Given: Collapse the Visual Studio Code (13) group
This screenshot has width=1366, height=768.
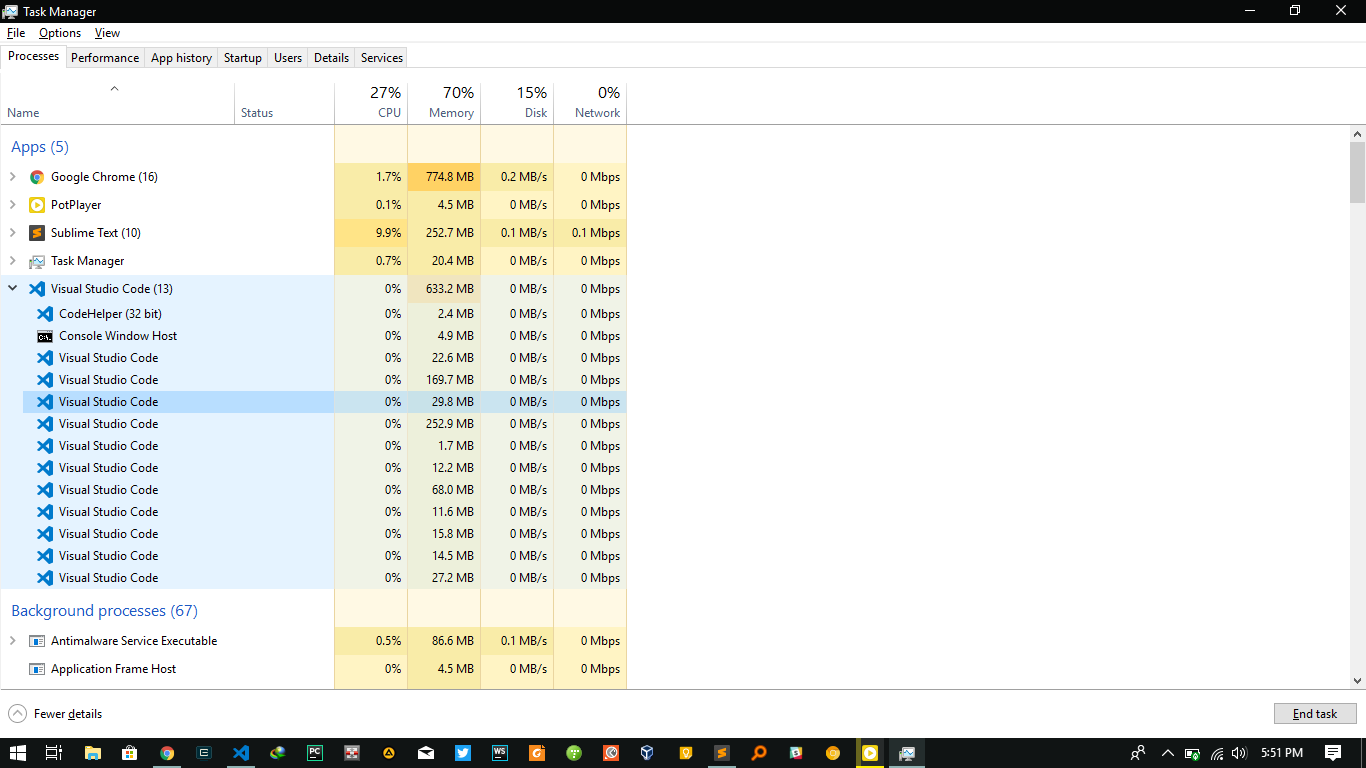Looking at the screenshot, I should pos(13,289).
